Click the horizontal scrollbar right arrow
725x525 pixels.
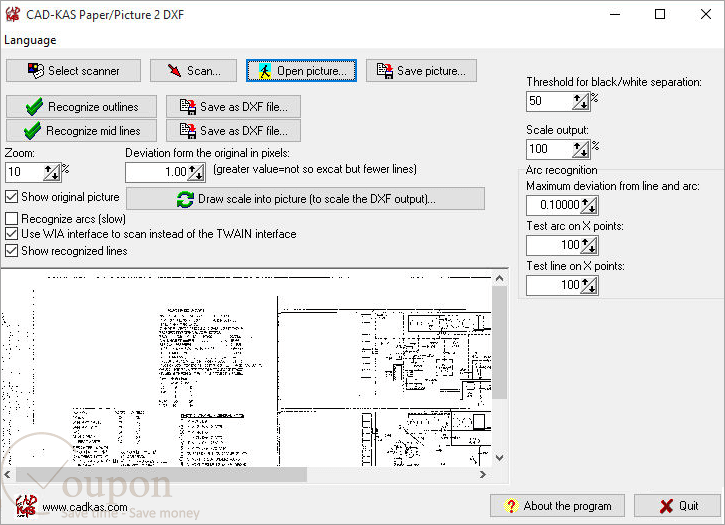point(483,475)
